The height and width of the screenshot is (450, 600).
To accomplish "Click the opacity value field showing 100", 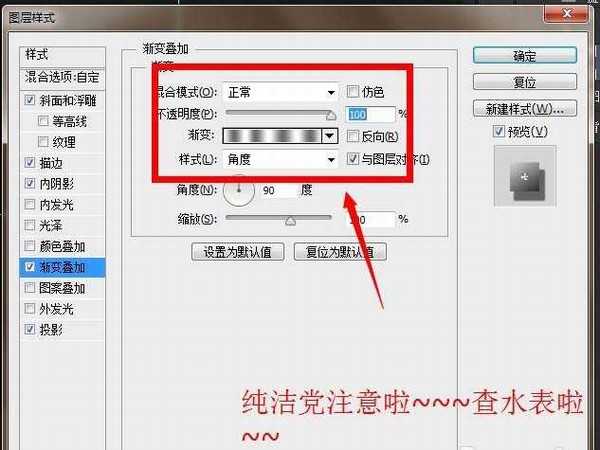I will click(370, 114).
